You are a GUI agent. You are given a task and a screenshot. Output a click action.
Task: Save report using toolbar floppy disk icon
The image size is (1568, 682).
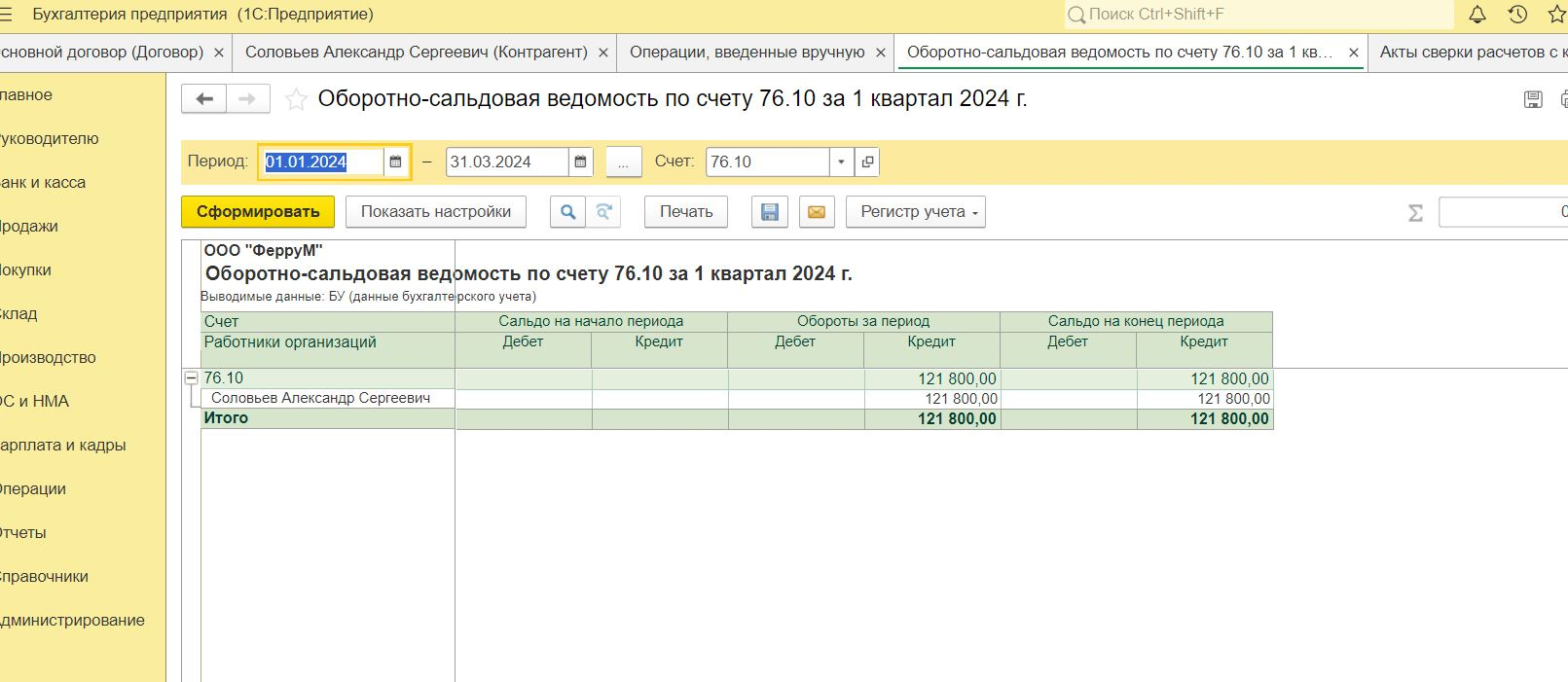click(769, 212)
